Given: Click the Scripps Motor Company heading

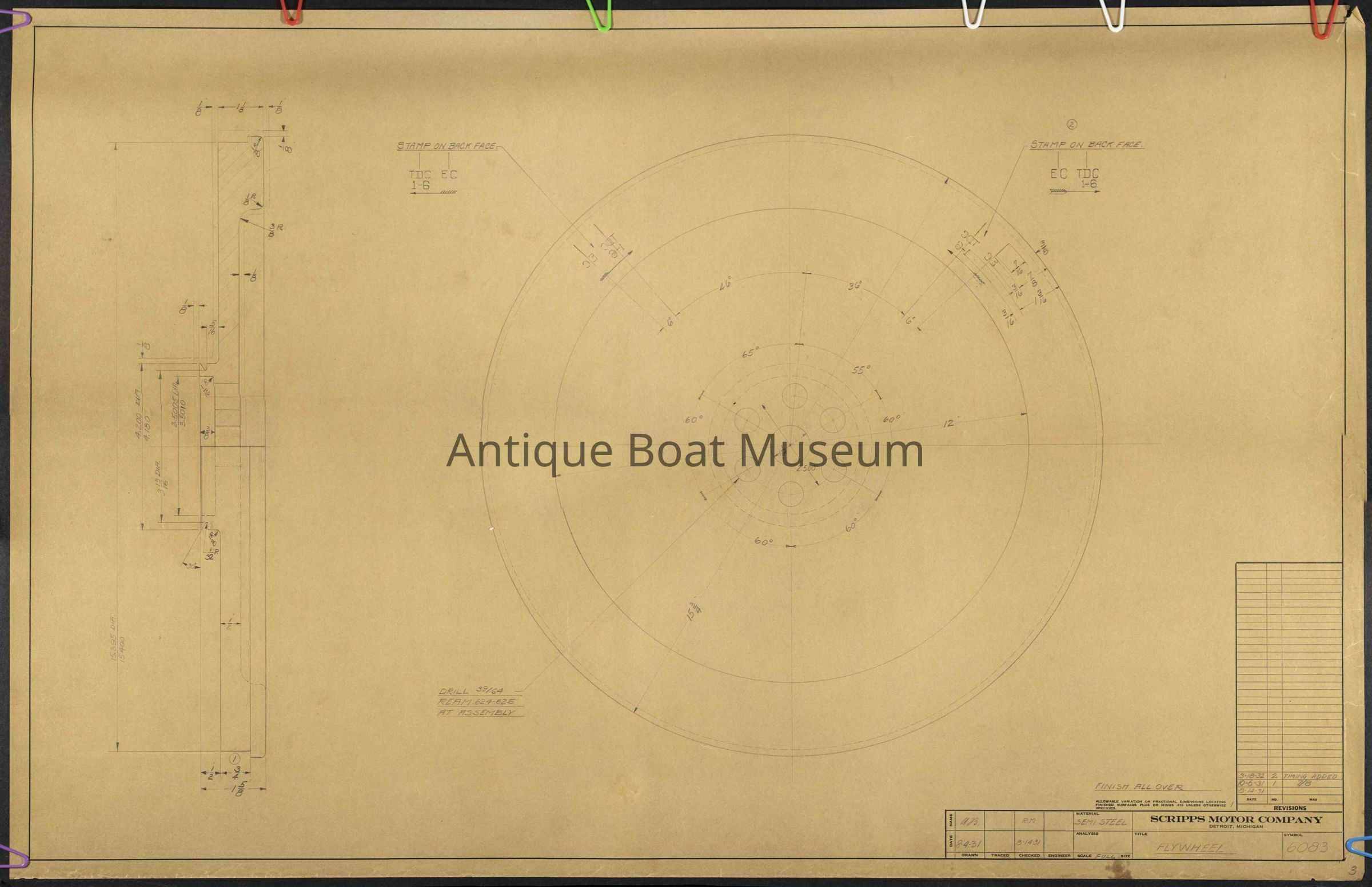Looking at the screenshot, I should click(x=1236, y=820).
